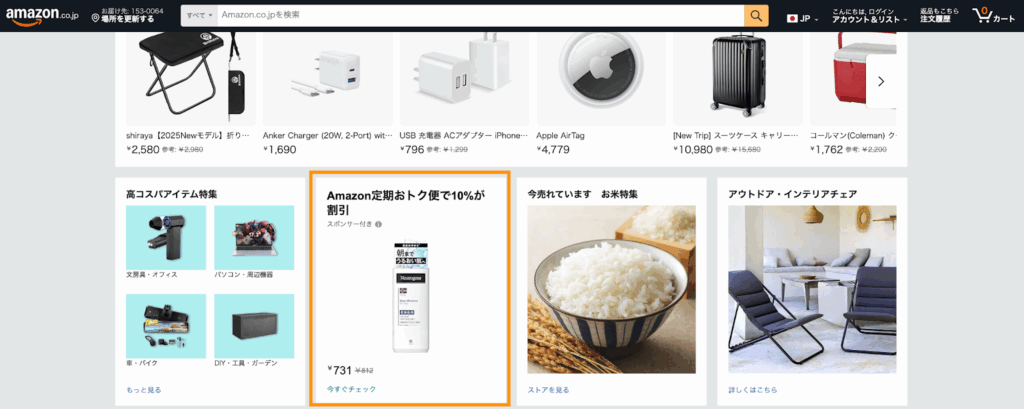1024x409 pixels.
Task: Advance carousel with right chevron arrow
Action: 880,81
